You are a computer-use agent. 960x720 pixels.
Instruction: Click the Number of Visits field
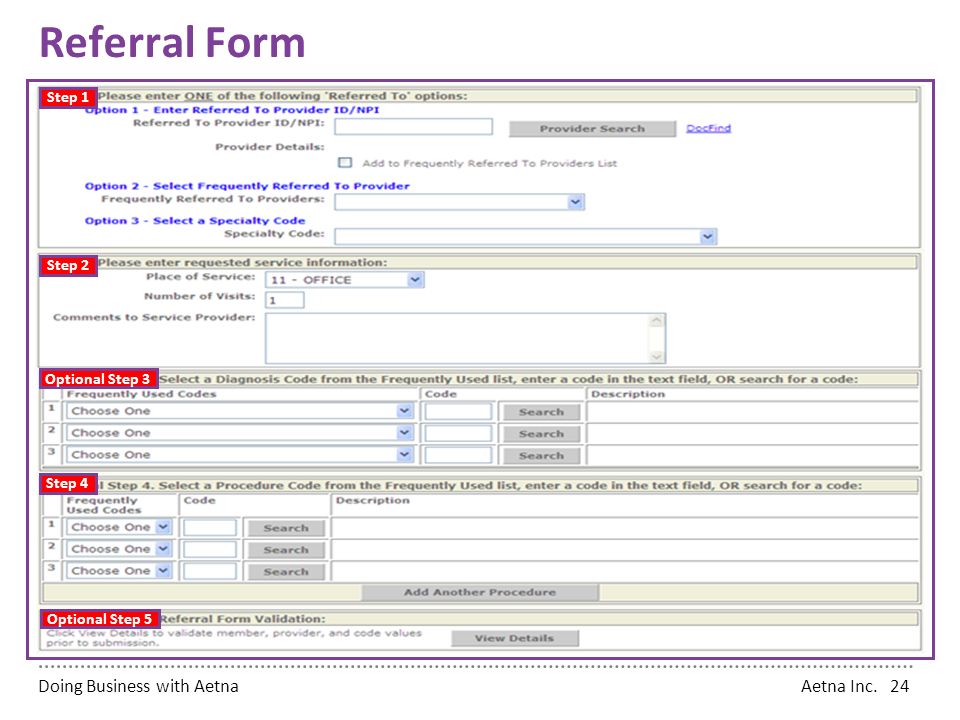285,300
